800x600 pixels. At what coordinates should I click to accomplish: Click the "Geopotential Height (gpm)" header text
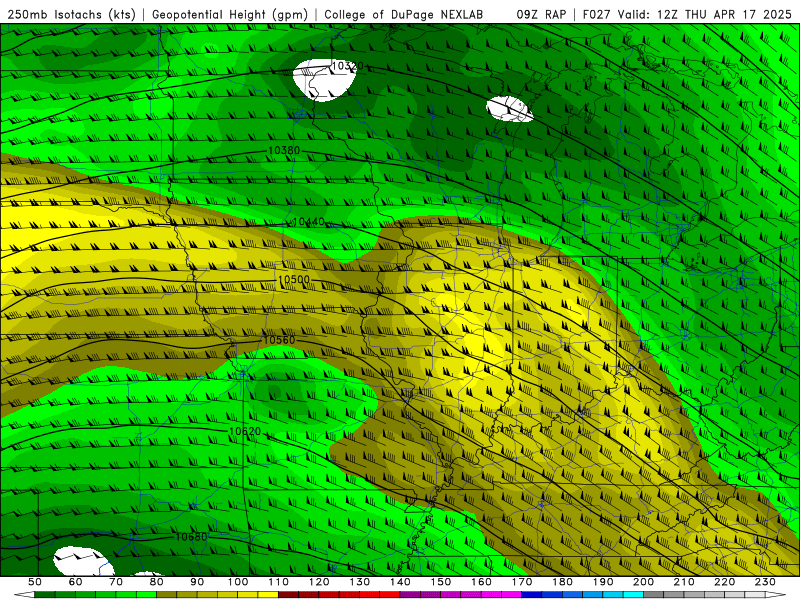click(x=230, y=15)
